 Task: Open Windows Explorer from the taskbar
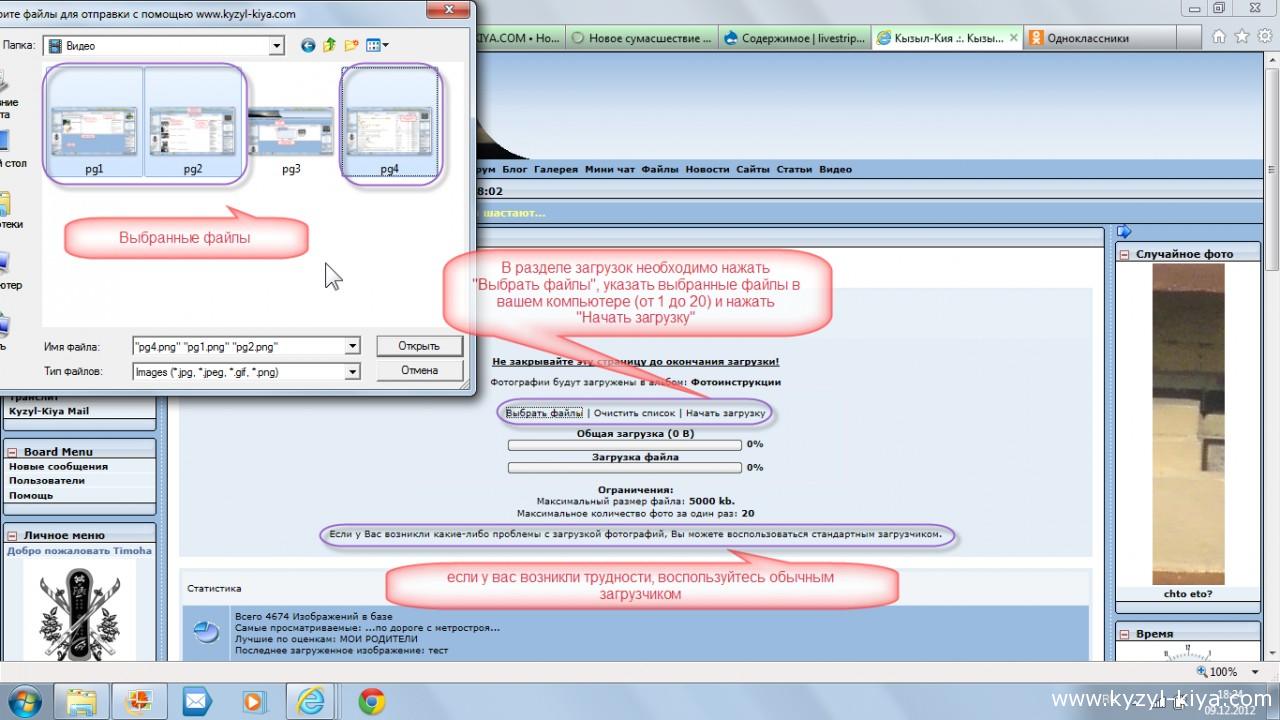pyautogui.click(x=83, y=701)
